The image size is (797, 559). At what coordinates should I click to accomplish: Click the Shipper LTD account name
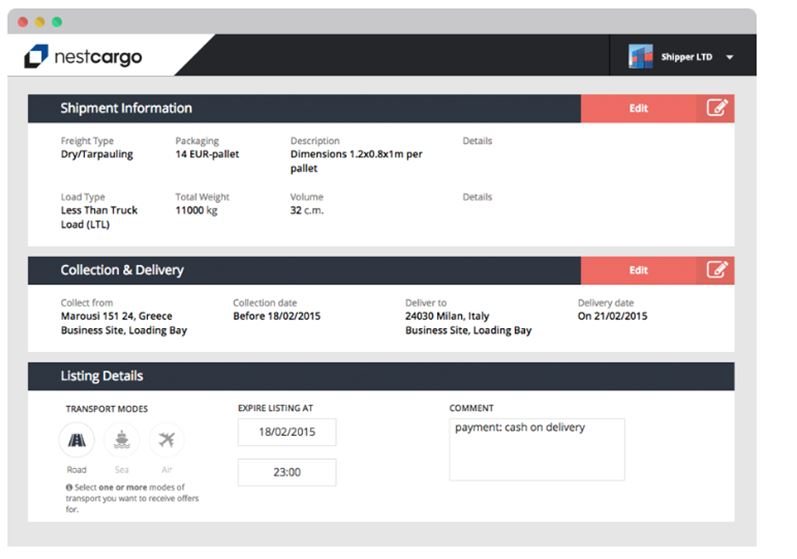coord(686,58)
